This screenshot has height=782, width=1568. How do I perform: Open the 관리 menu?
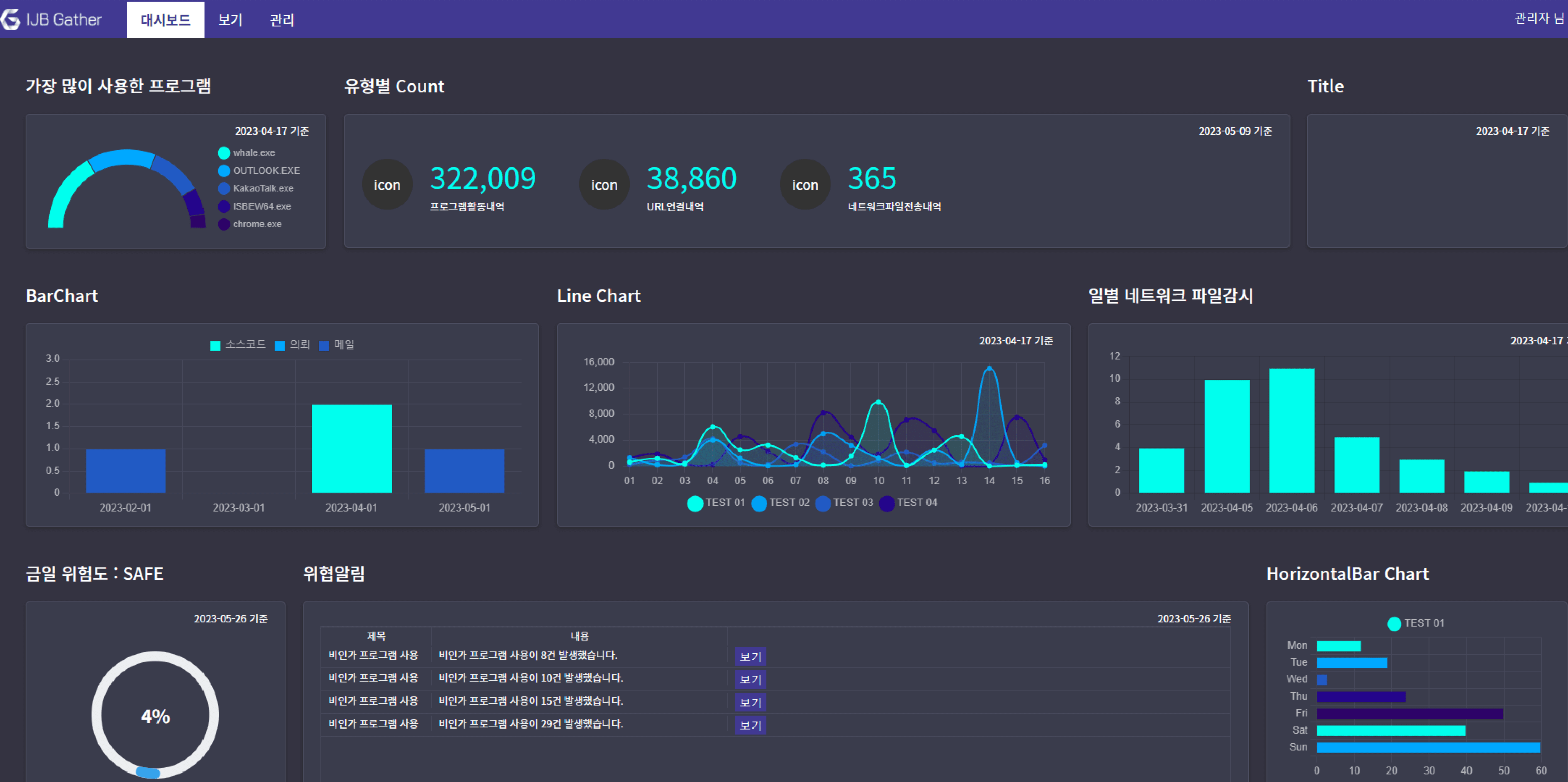click(282, 20)
